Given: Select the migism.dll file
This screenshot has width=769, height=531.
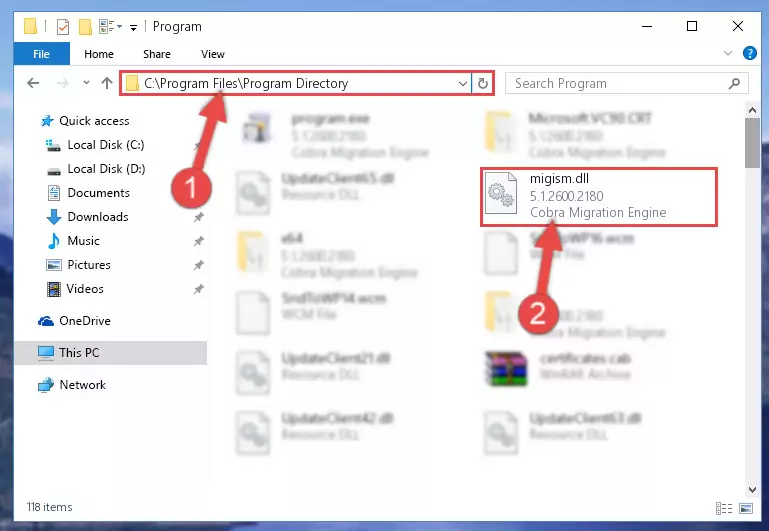Looking at the screenshot, I should [599, 197].
